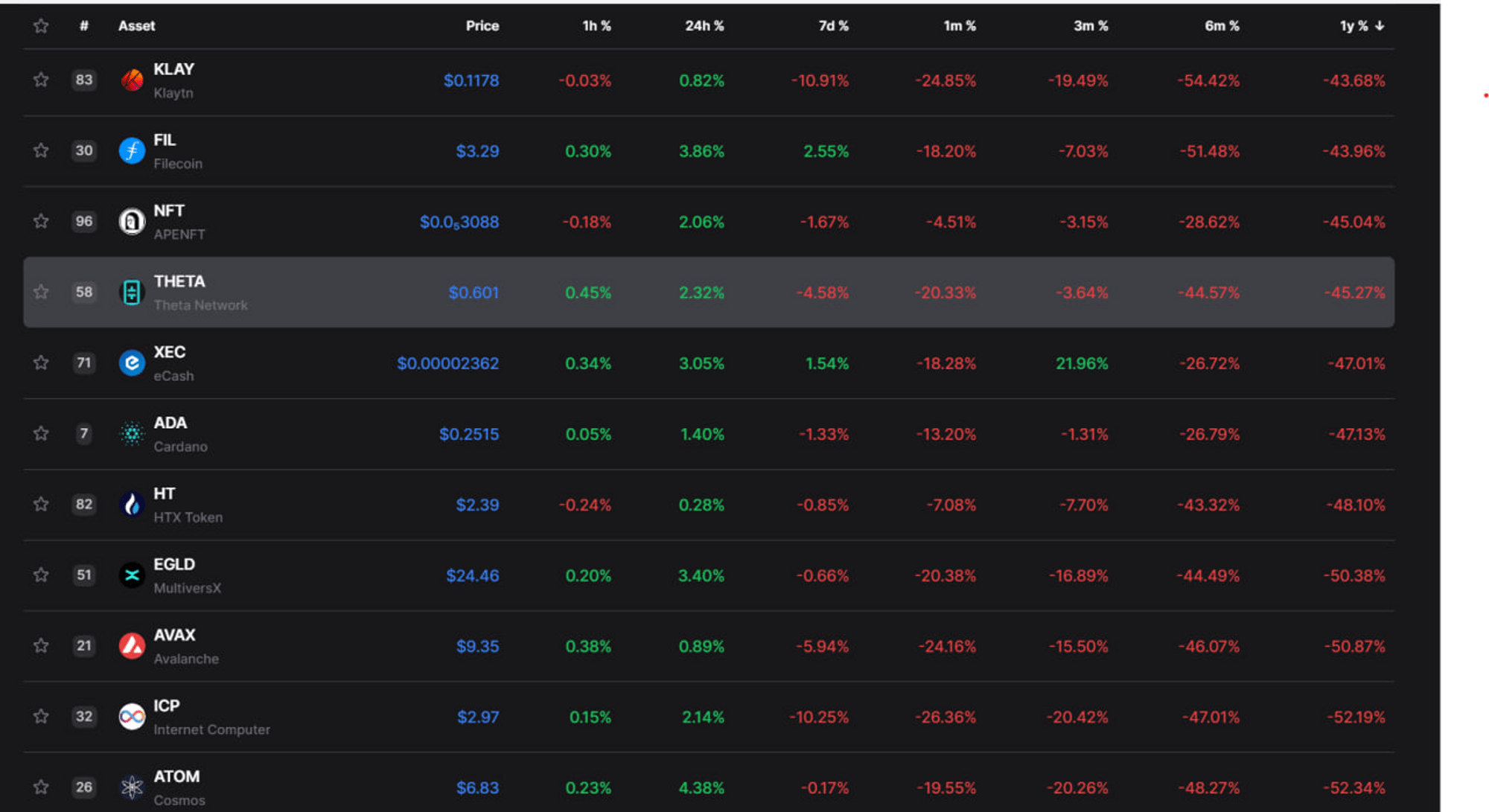This screenshot has height=812, width=1489.
Task: Click the NFT price $0.0₅3088
Action: pos(459,222)
